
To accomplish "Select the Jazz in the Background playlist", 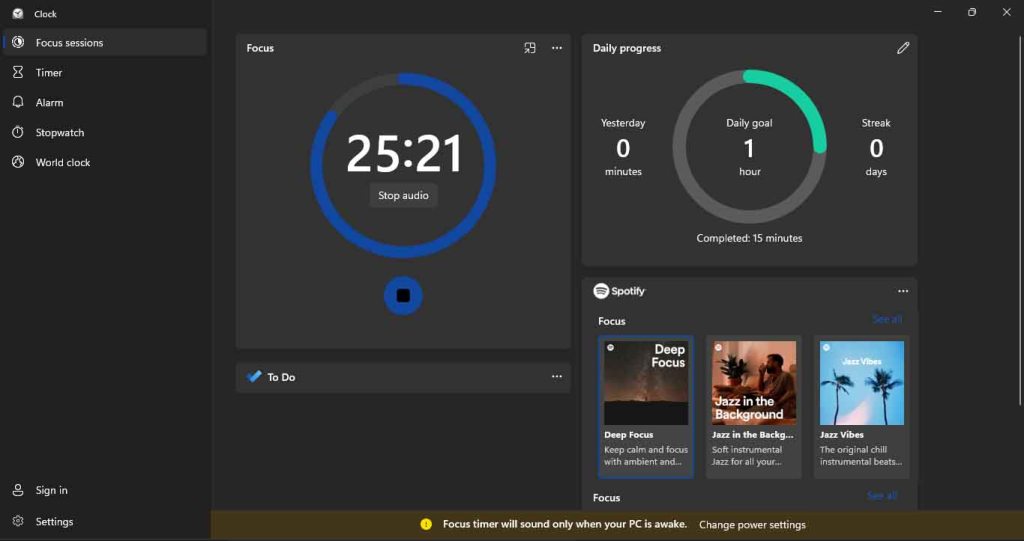I will pos(754,407).
